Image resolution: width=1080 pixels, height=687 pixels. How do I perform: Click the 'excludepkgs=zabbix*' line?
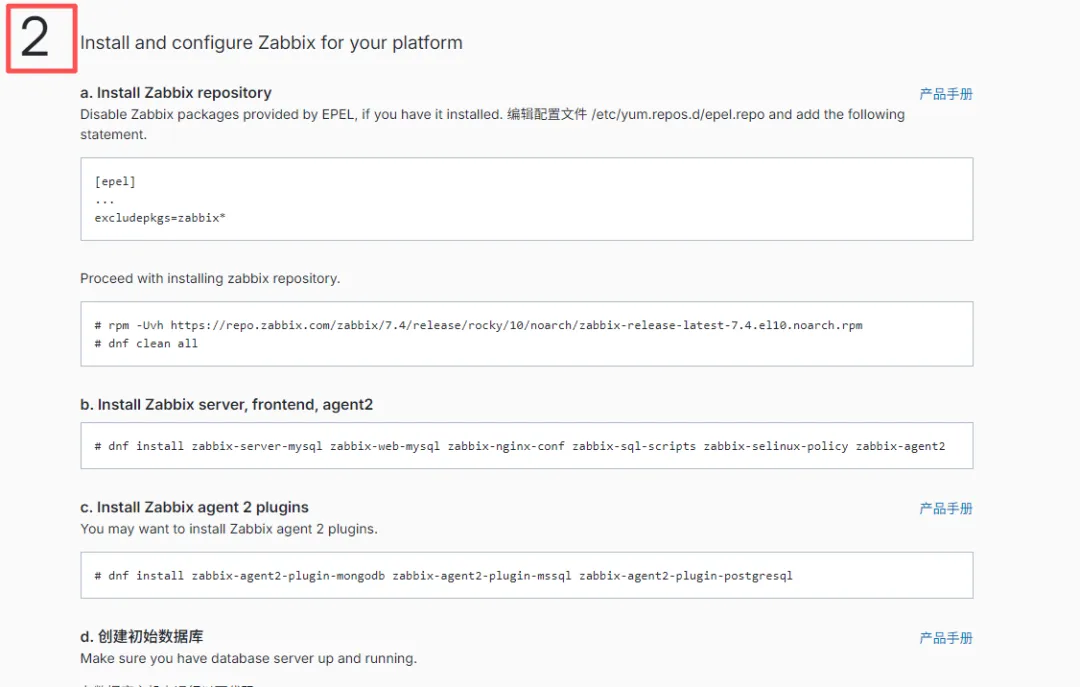[x=160, y=218]
